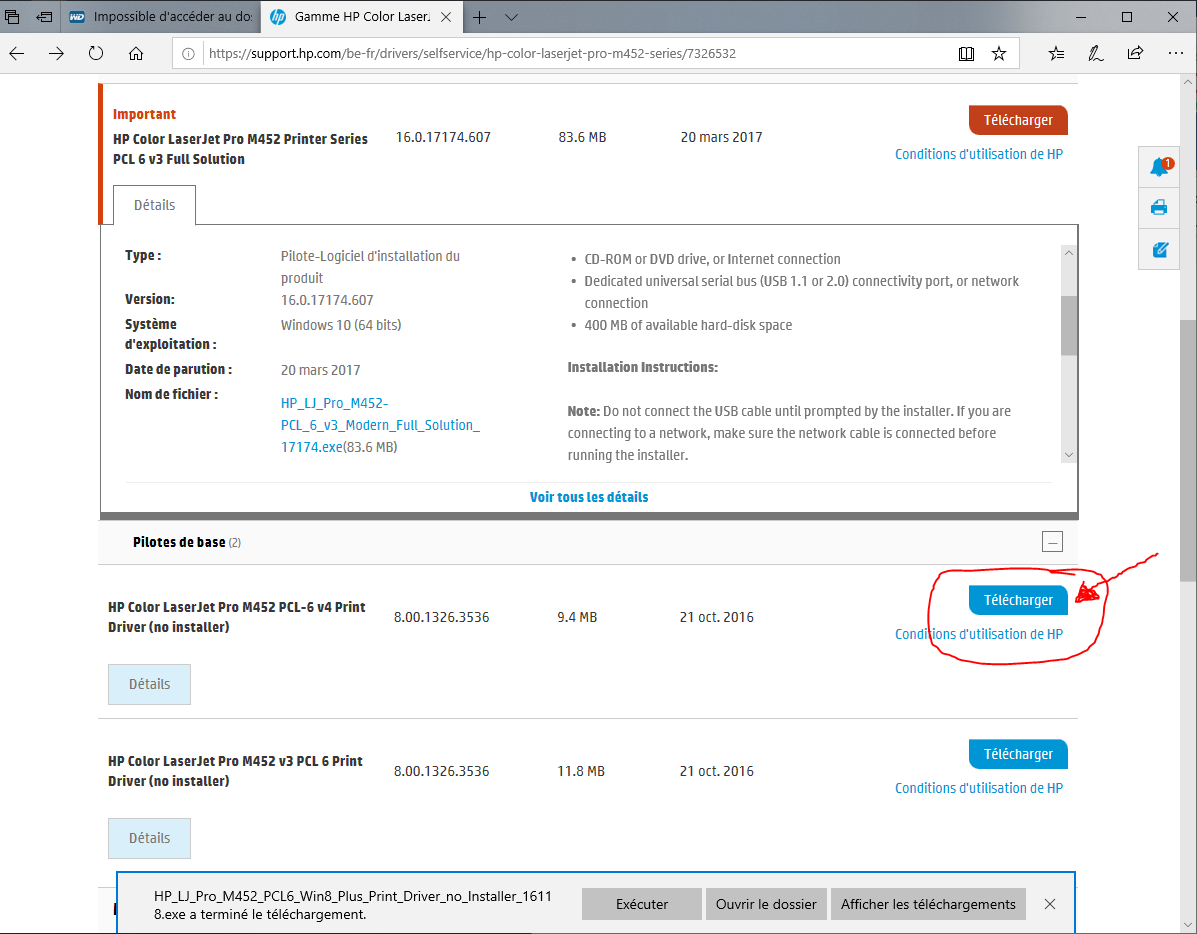Click the site information icon in address bar
This screenshot has width=1197, height=934.
click(x=188, y=53)
